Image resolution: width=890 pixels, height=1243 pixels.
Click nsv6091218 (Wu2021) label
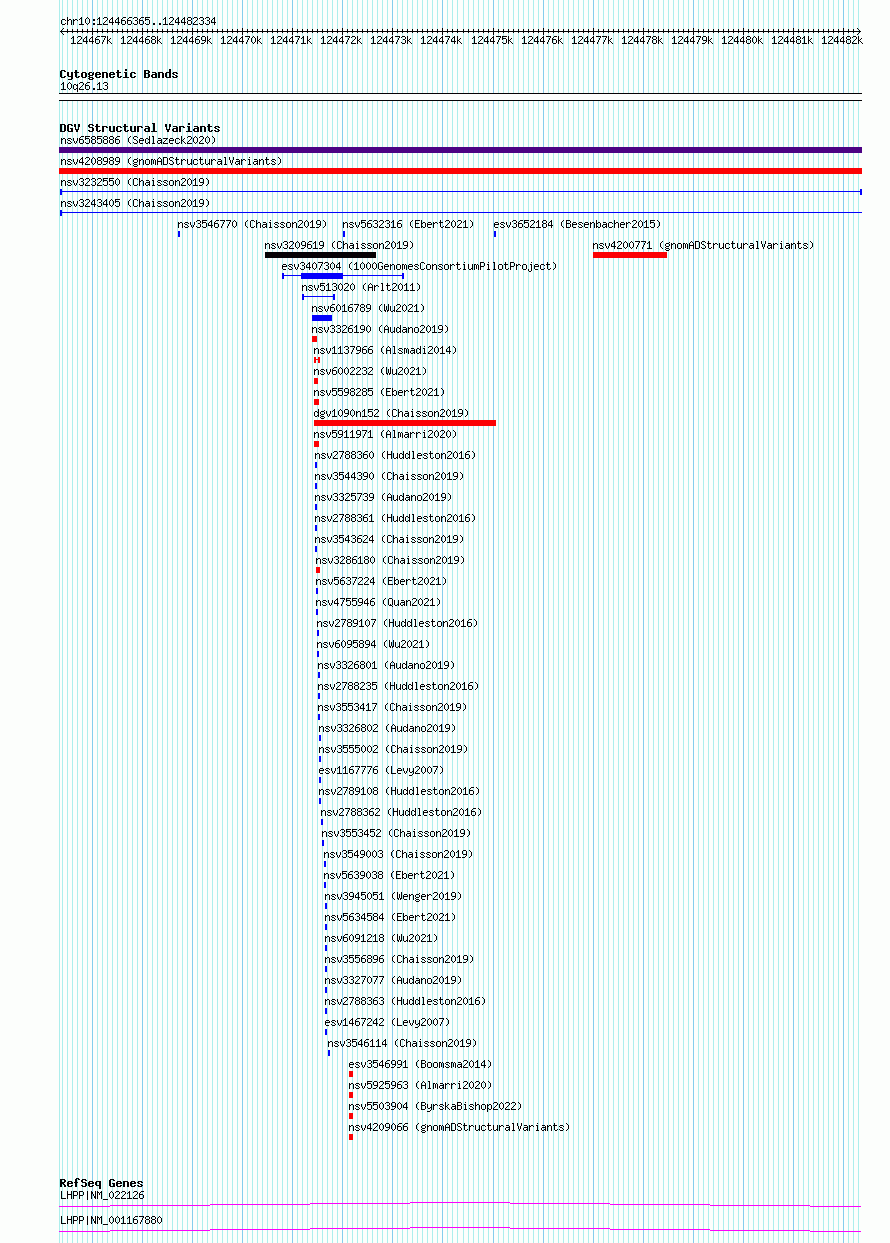coord(381,939)
